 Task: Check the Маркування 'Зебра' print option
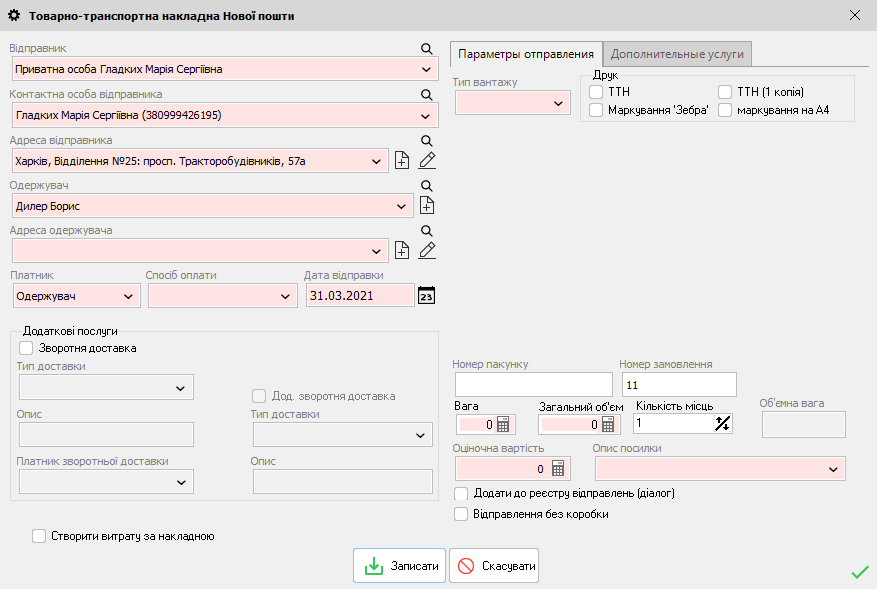[x=597, y=110]
